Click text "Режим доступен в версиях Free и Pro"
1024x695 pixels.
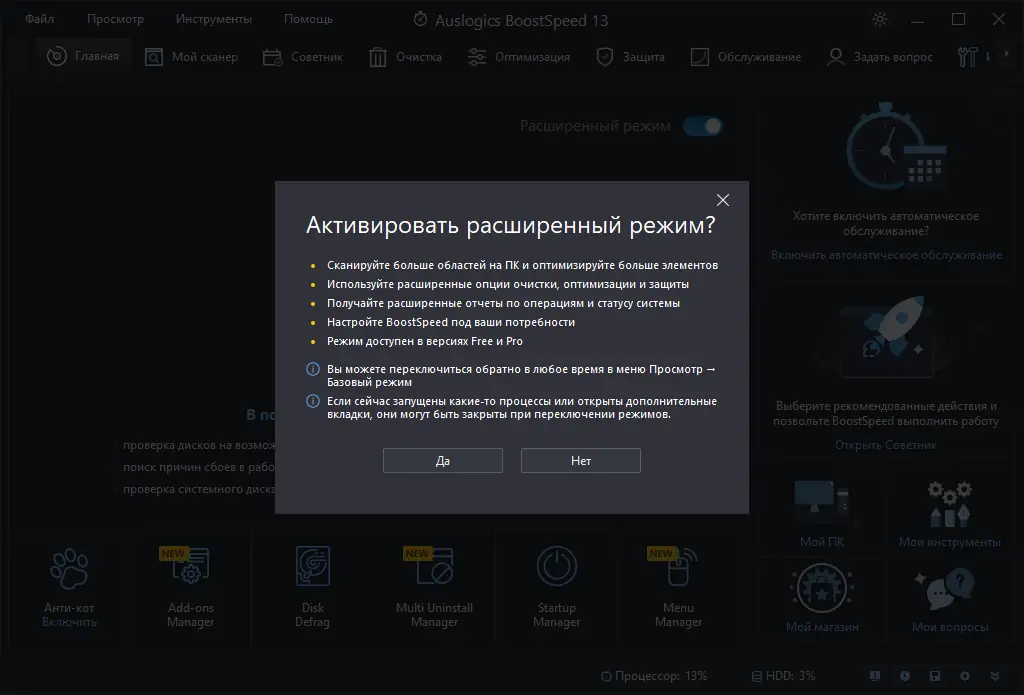[x=424, y=341]
